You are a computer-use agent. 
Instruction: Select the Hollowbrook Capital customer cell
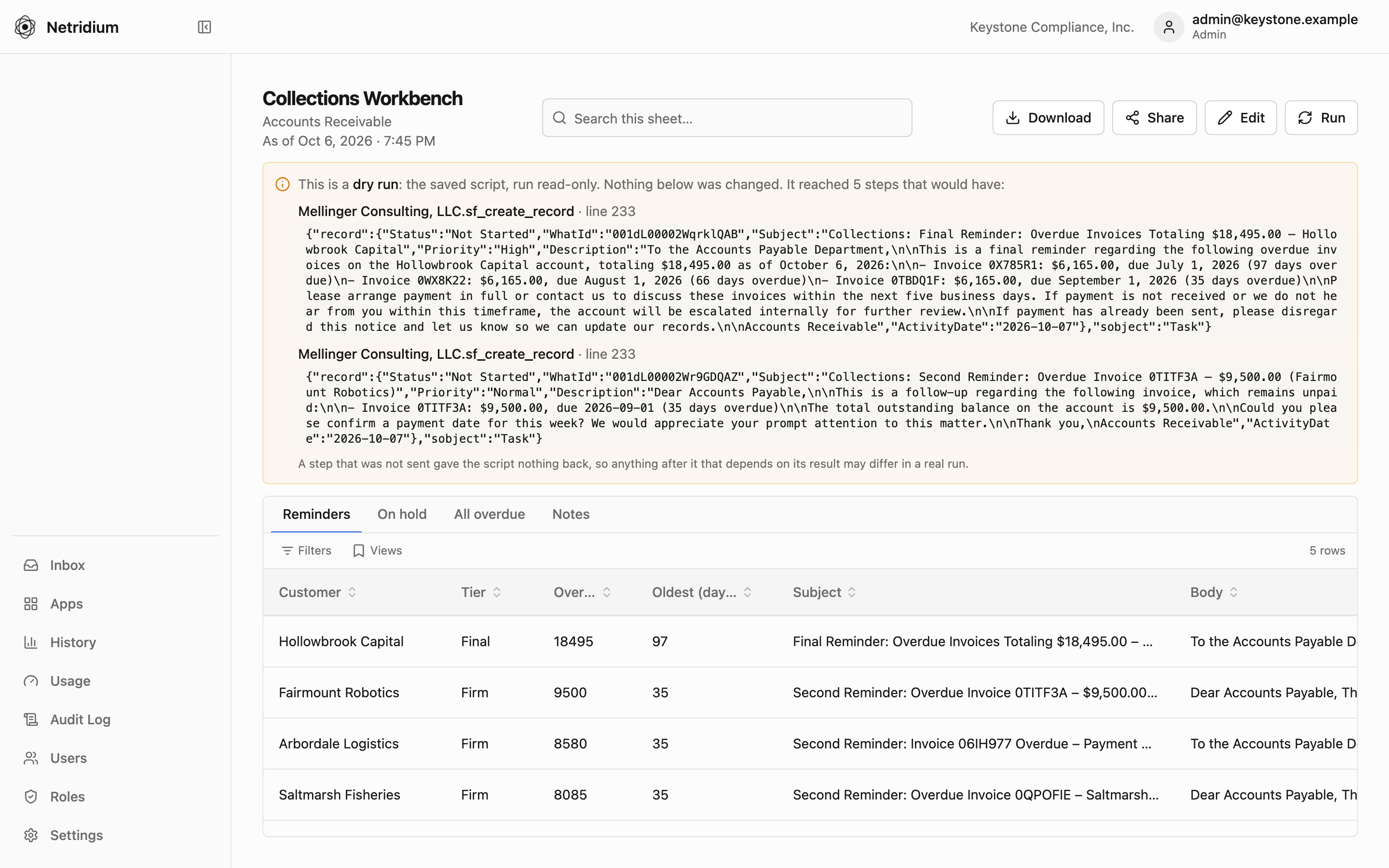click(341, 642)
